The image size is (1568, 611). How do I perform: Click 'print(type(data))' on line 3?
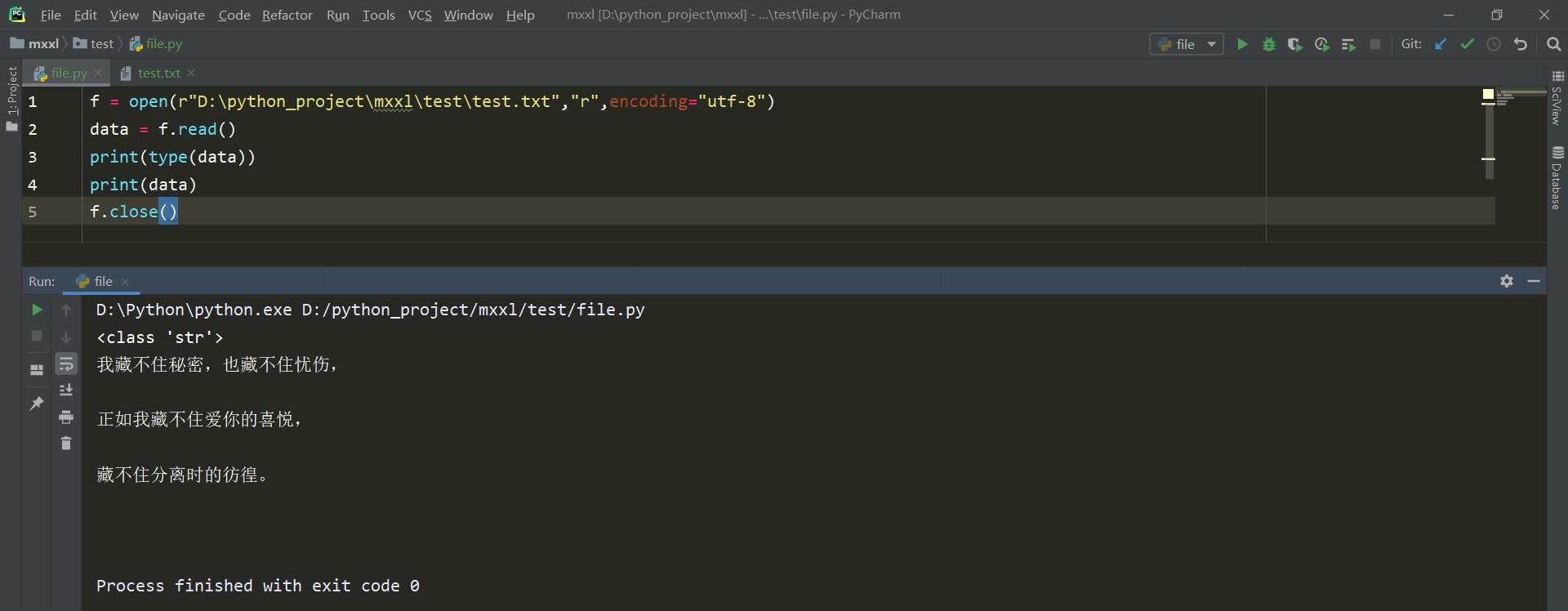coord(172,157)
